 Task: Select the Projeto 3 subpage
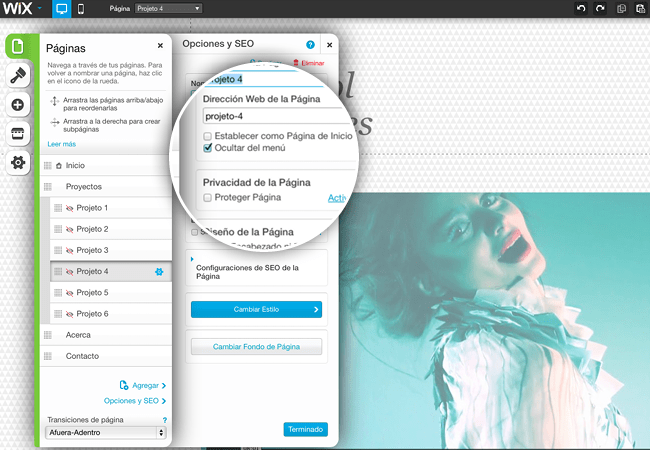pos(111,250)
